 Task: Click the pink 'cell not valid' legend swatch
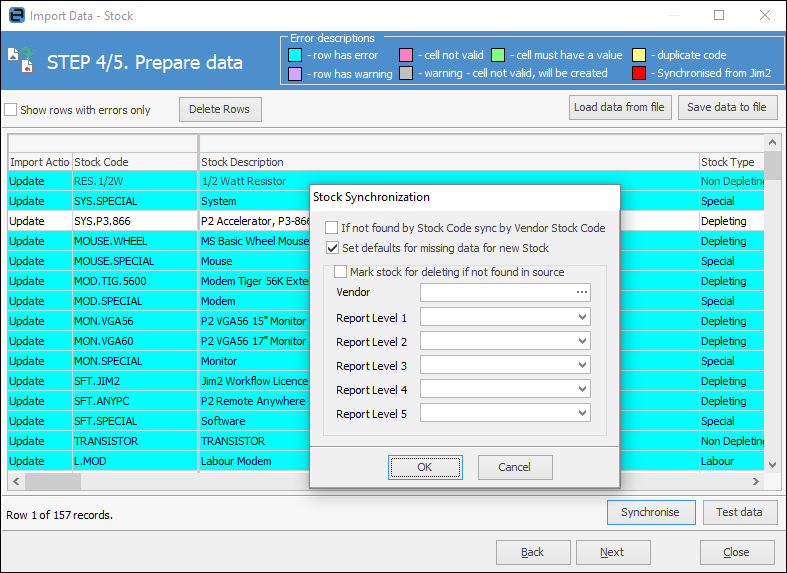[406, 55]
